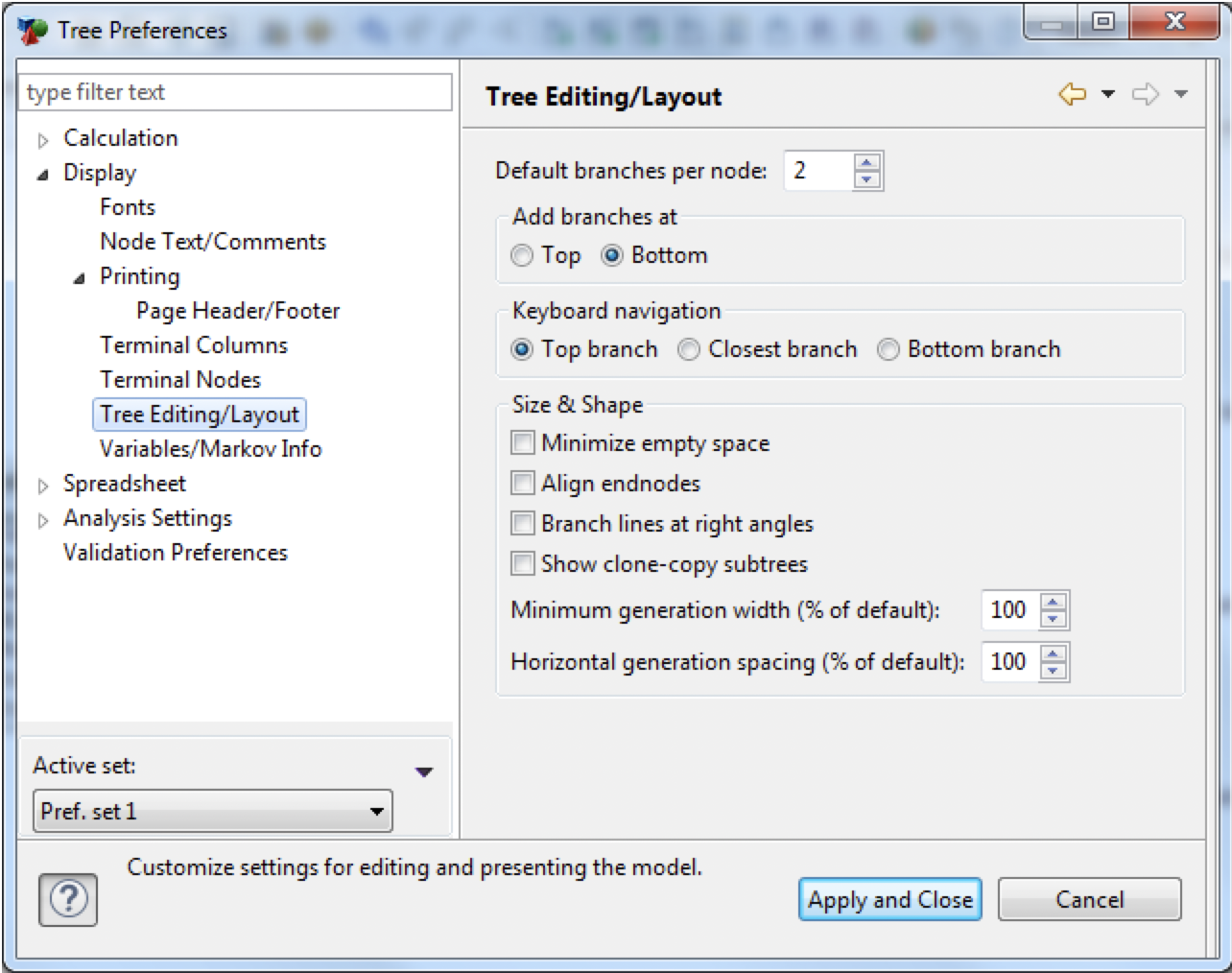The width and height of the screenshot is (1232, 973).
Task: Open the Active set dropdown arrow
Action: (424, 771)
